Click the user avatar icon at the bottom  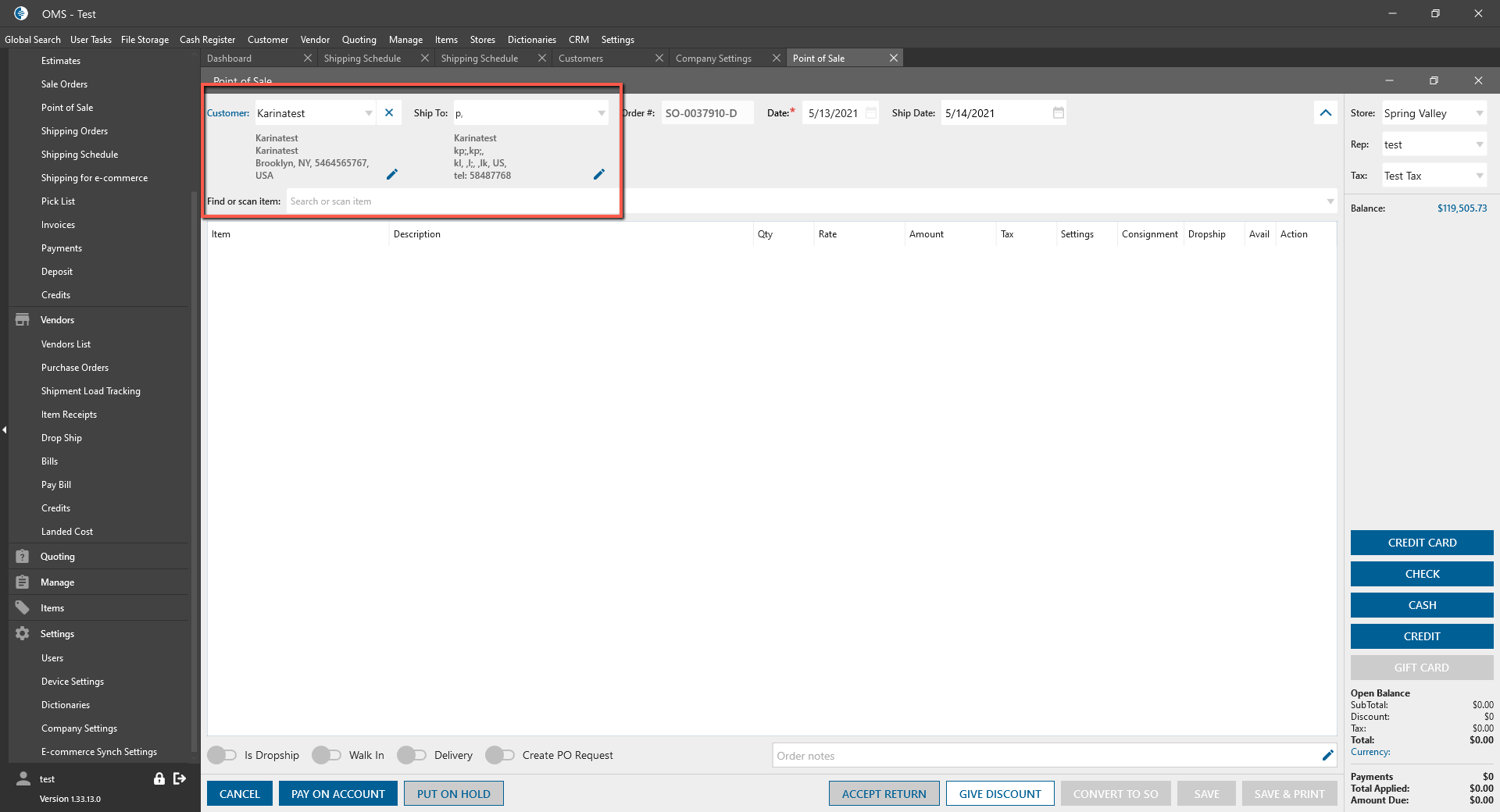(x=23, y=778)
